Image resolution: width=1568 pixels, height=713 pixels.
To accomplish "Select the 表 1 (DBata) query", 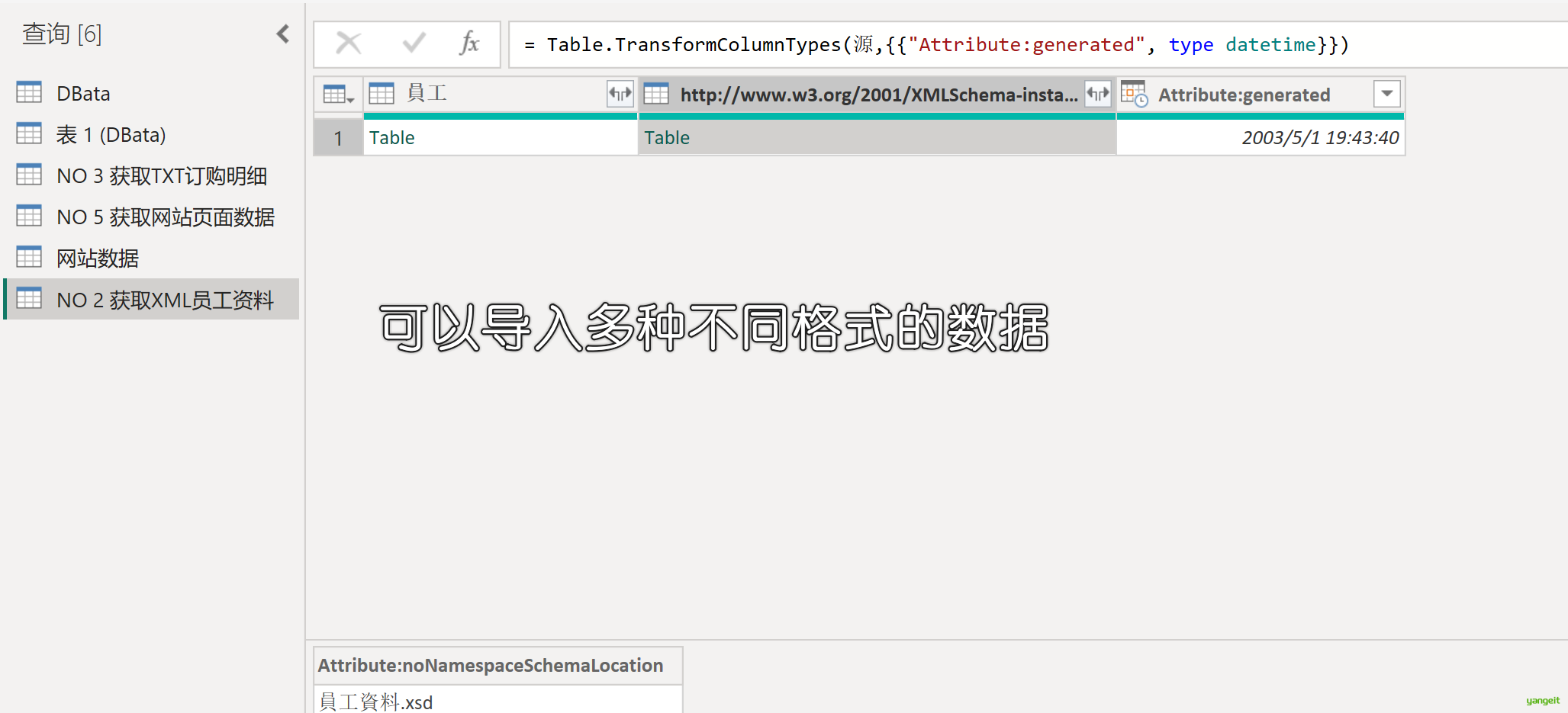I will click(111, 135).
